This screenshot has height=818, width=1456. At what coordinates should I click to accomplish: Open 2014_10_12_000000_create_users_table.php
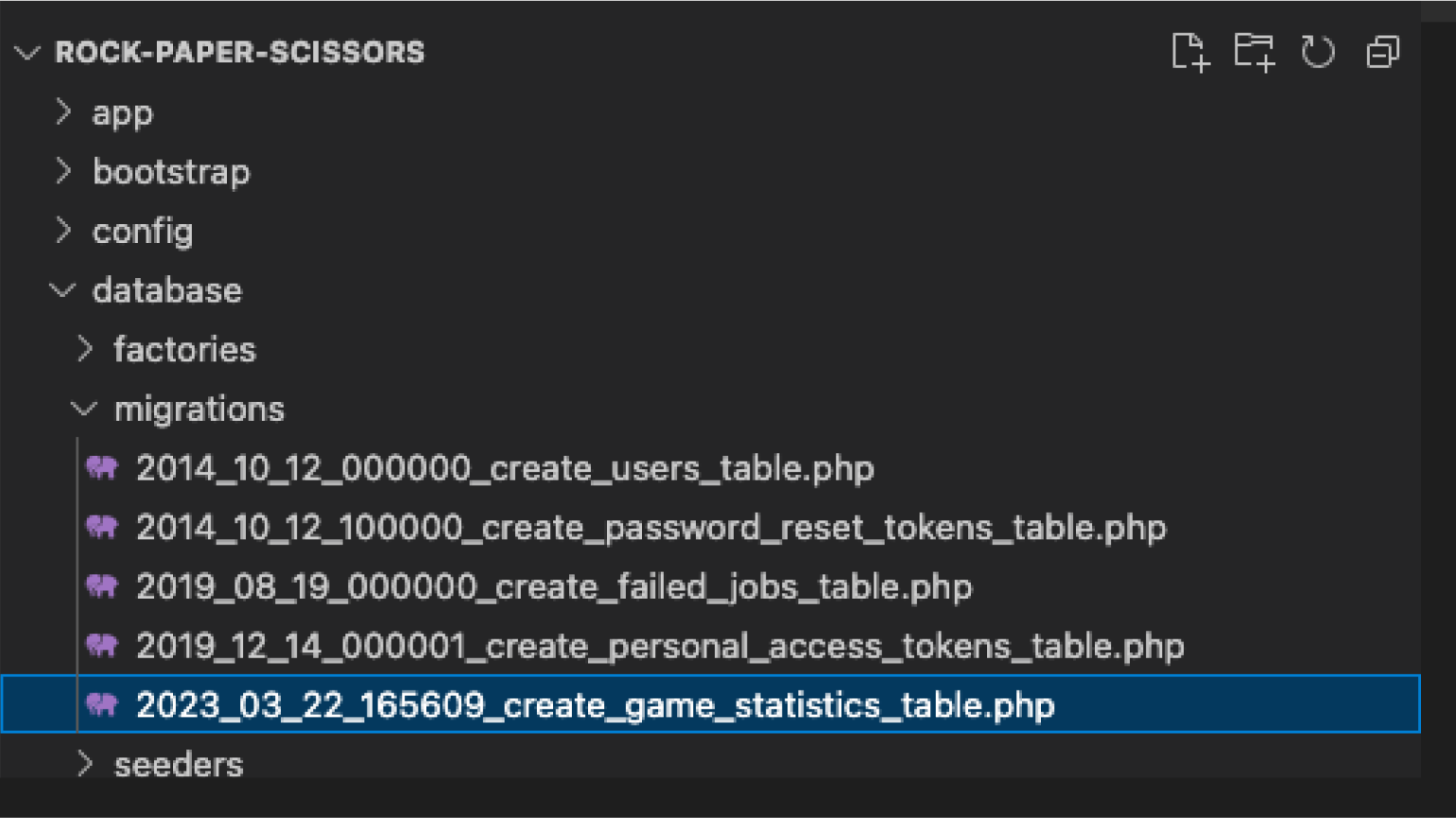505,468
